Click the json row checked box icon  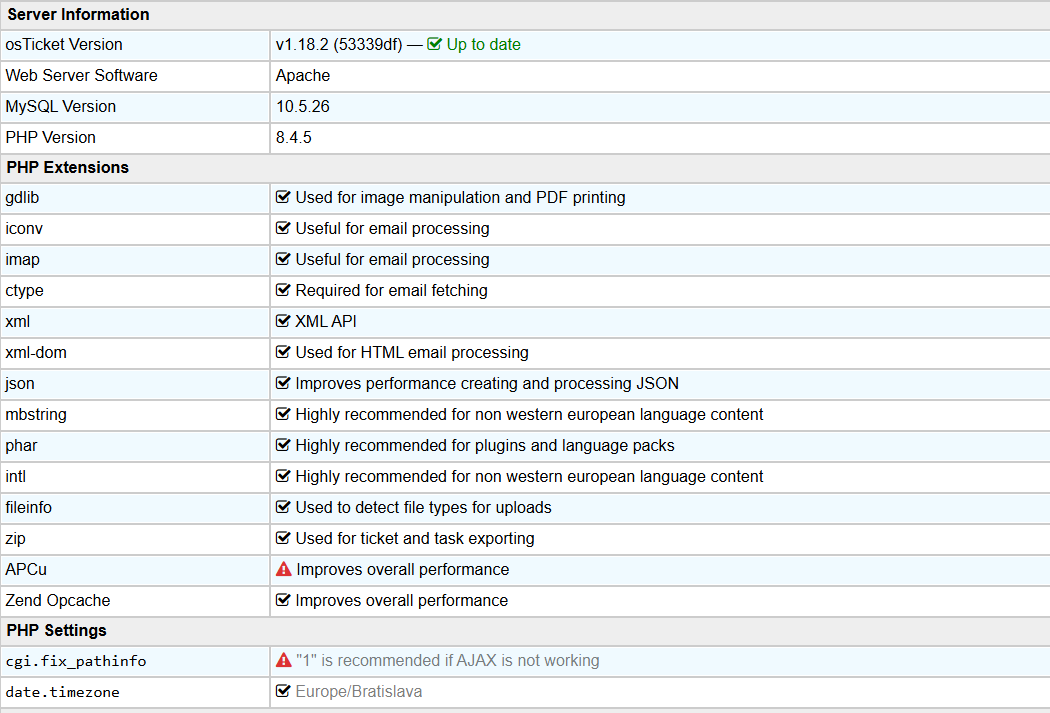point(284,383)
